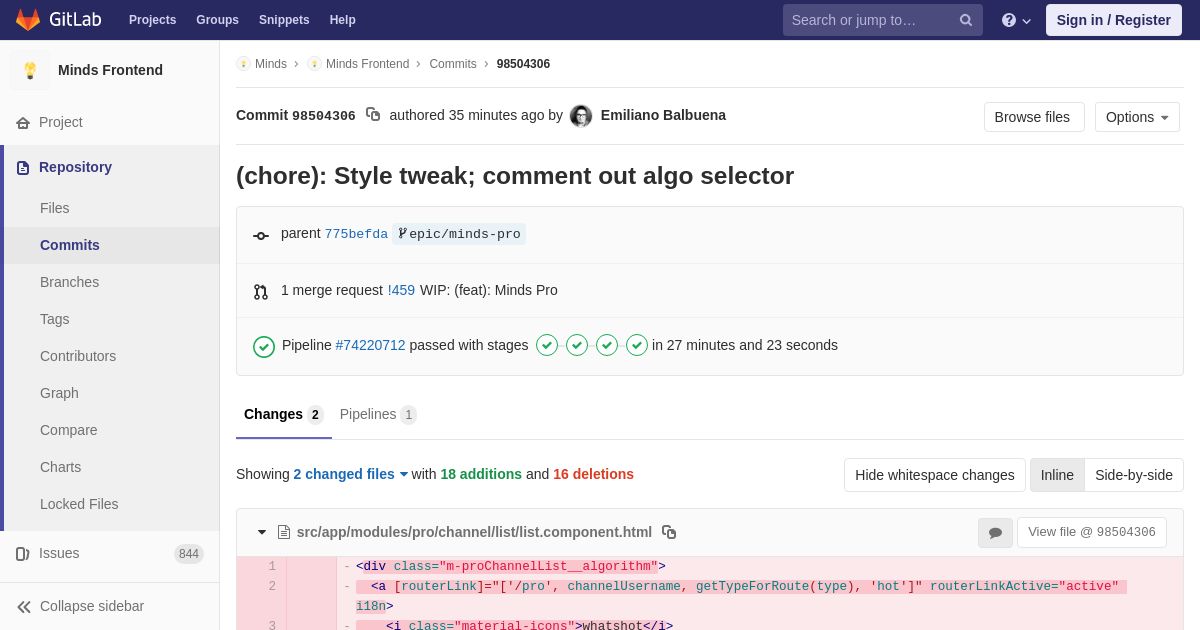Click the GitLab logo icon

28,20
